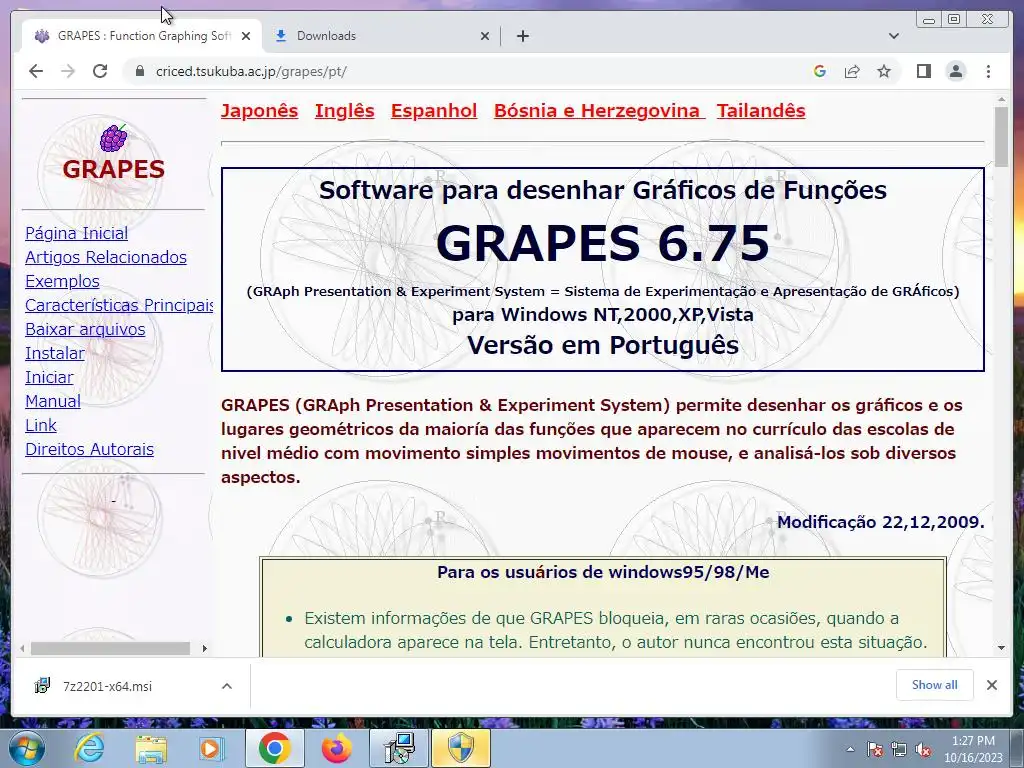View site info via padlock icon
Screen dimensions: 1024x768
pos(140,71)
